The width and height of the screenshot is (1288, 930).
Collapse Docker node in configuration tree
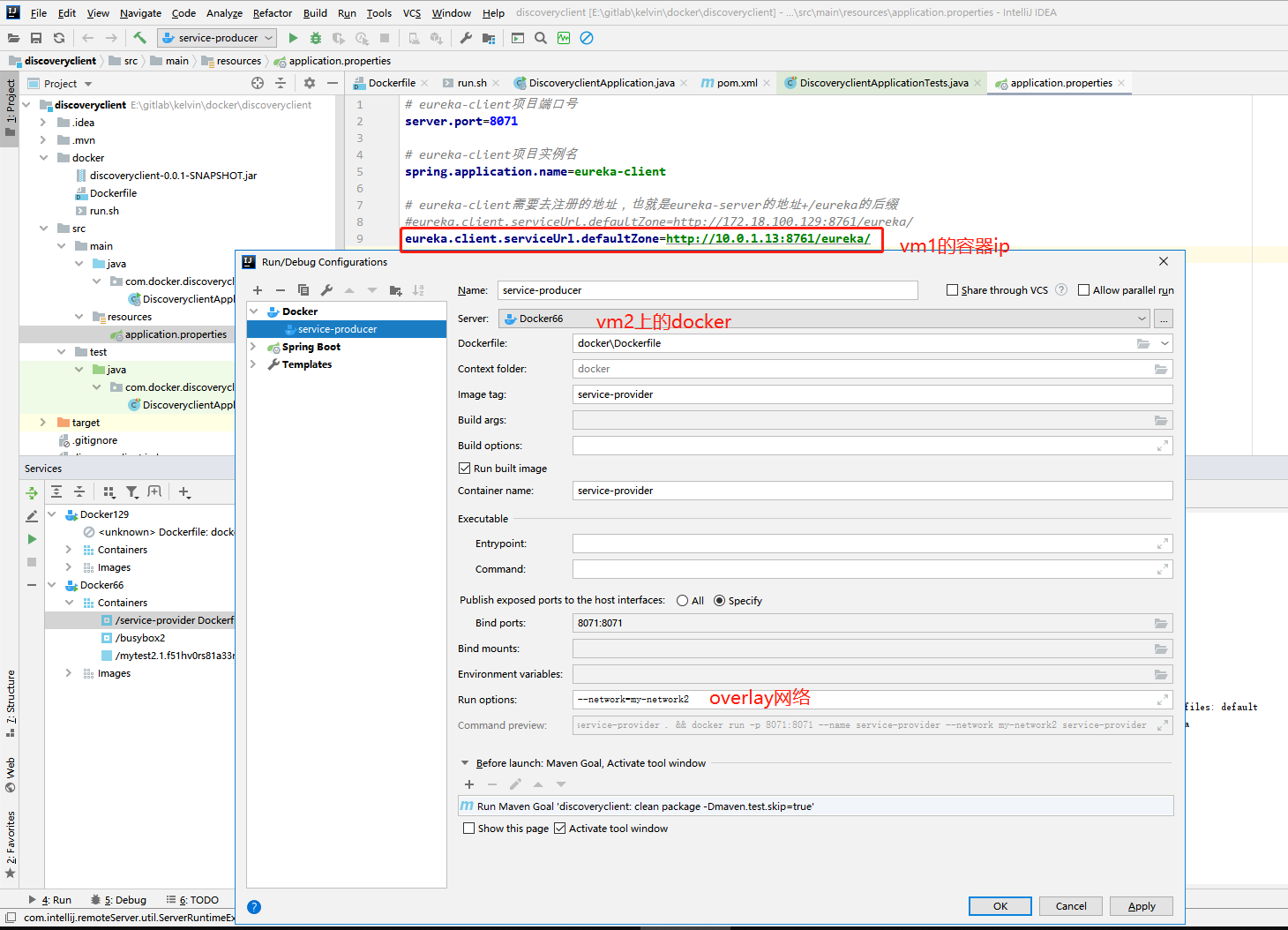coord(253,311)
